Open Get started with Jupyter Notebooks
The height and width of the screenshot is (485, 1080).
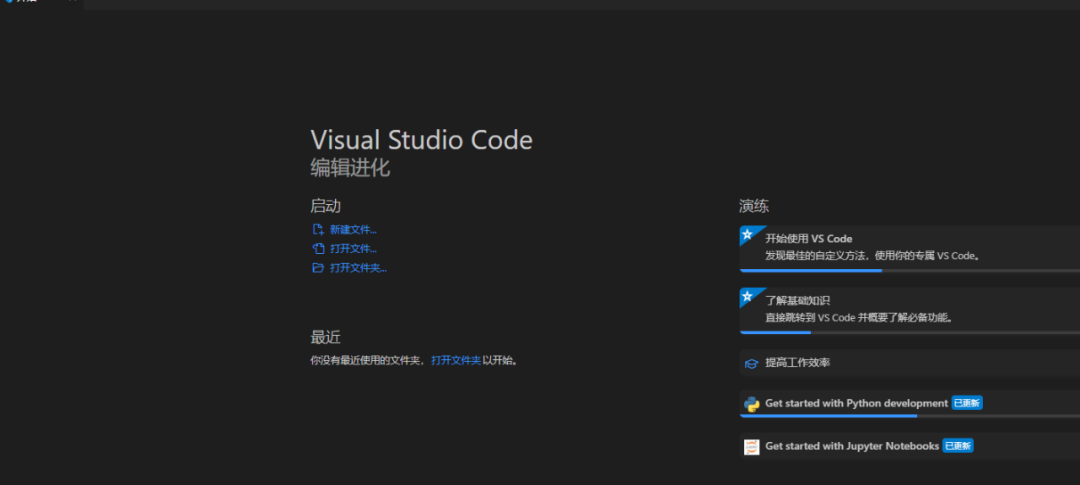[x=851, y=446]
